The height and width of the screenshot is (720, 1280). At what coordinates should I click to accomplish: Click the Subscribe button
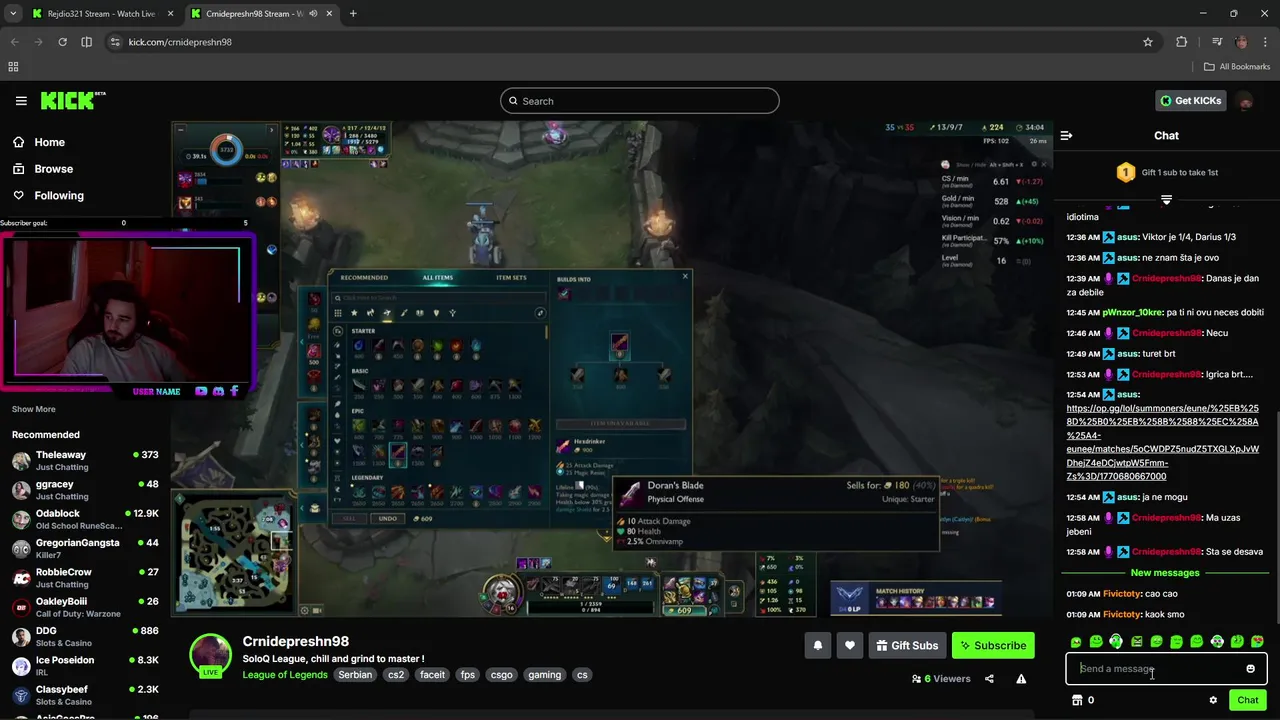993,646
